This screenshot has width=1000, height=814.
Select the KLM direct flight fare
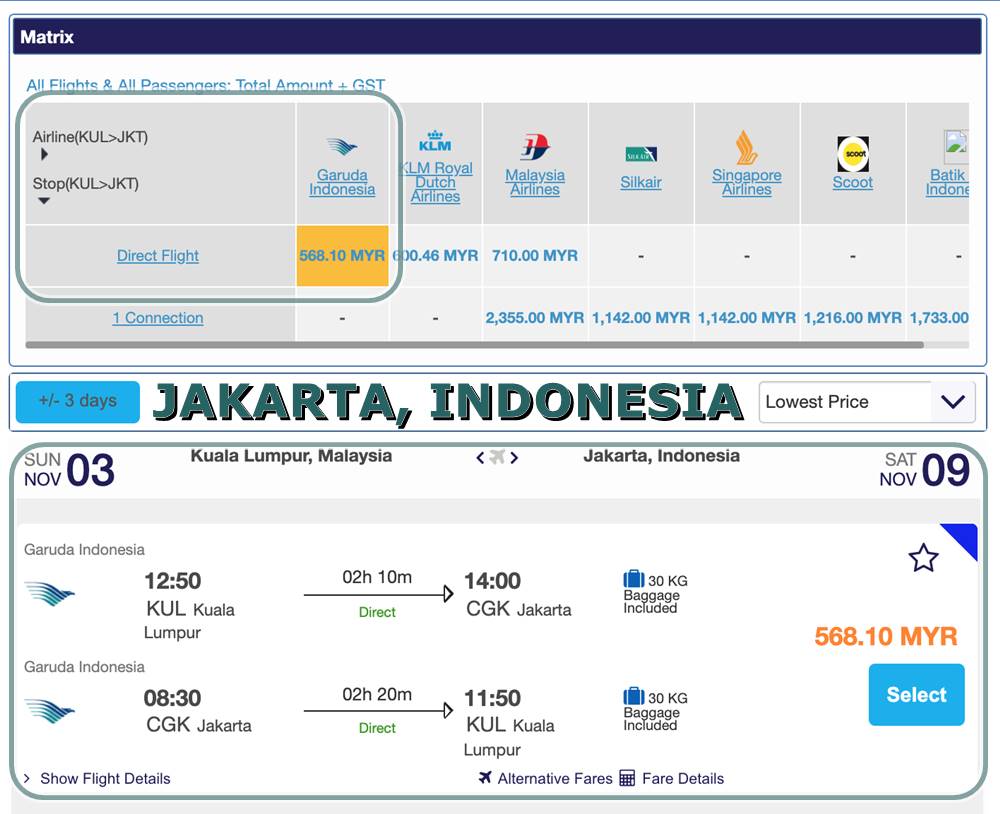pos(436,256)
